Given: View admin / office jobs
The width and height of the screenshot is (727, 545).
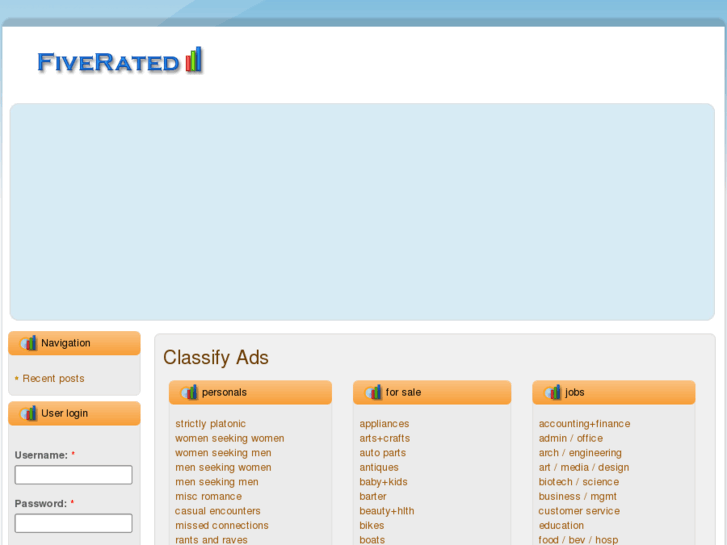Looking at the screenshot, I should [570, 438].
